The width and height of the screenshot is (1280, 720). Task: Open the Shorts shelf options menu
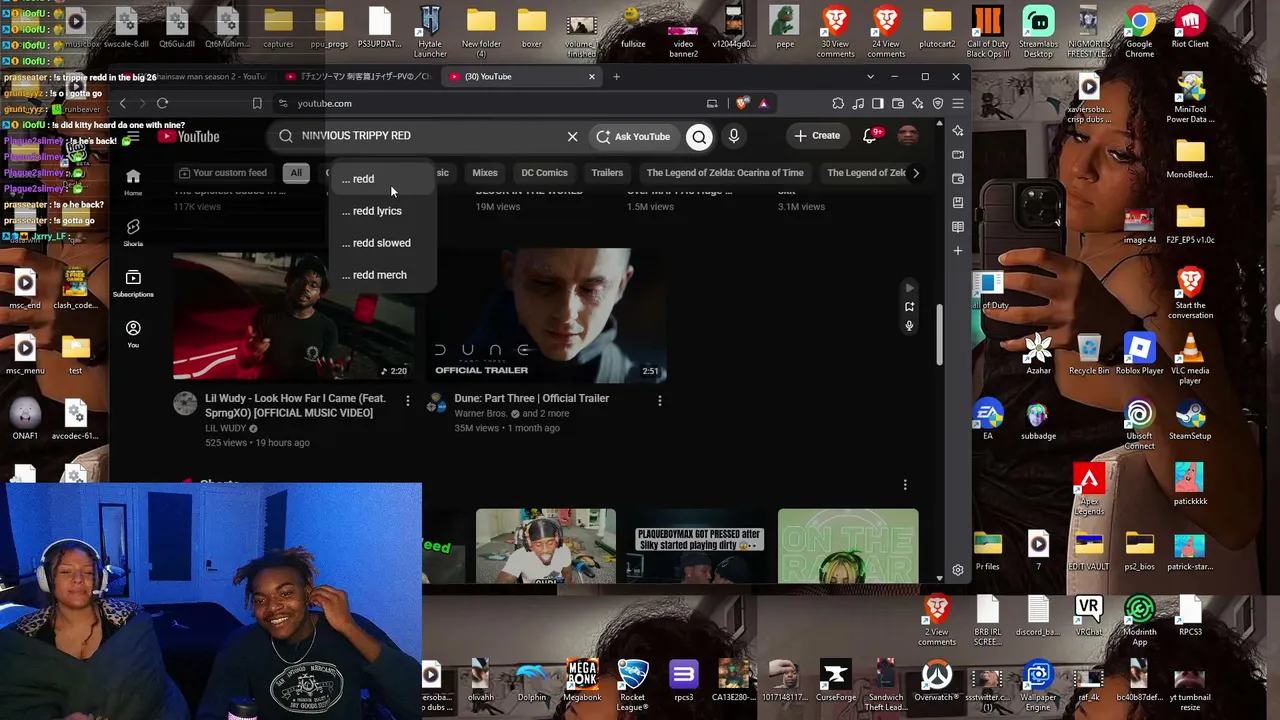905,485
